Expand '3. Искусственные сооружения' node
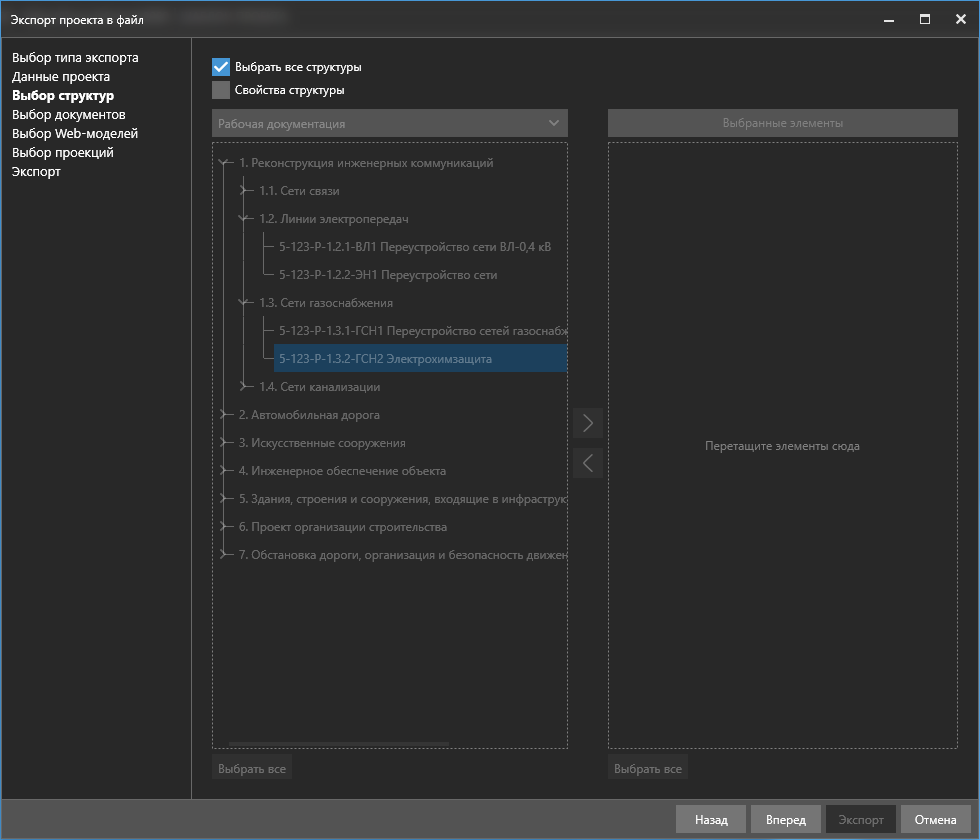The height and width of the screenshot is (840, 980). [x=226, y=443]
